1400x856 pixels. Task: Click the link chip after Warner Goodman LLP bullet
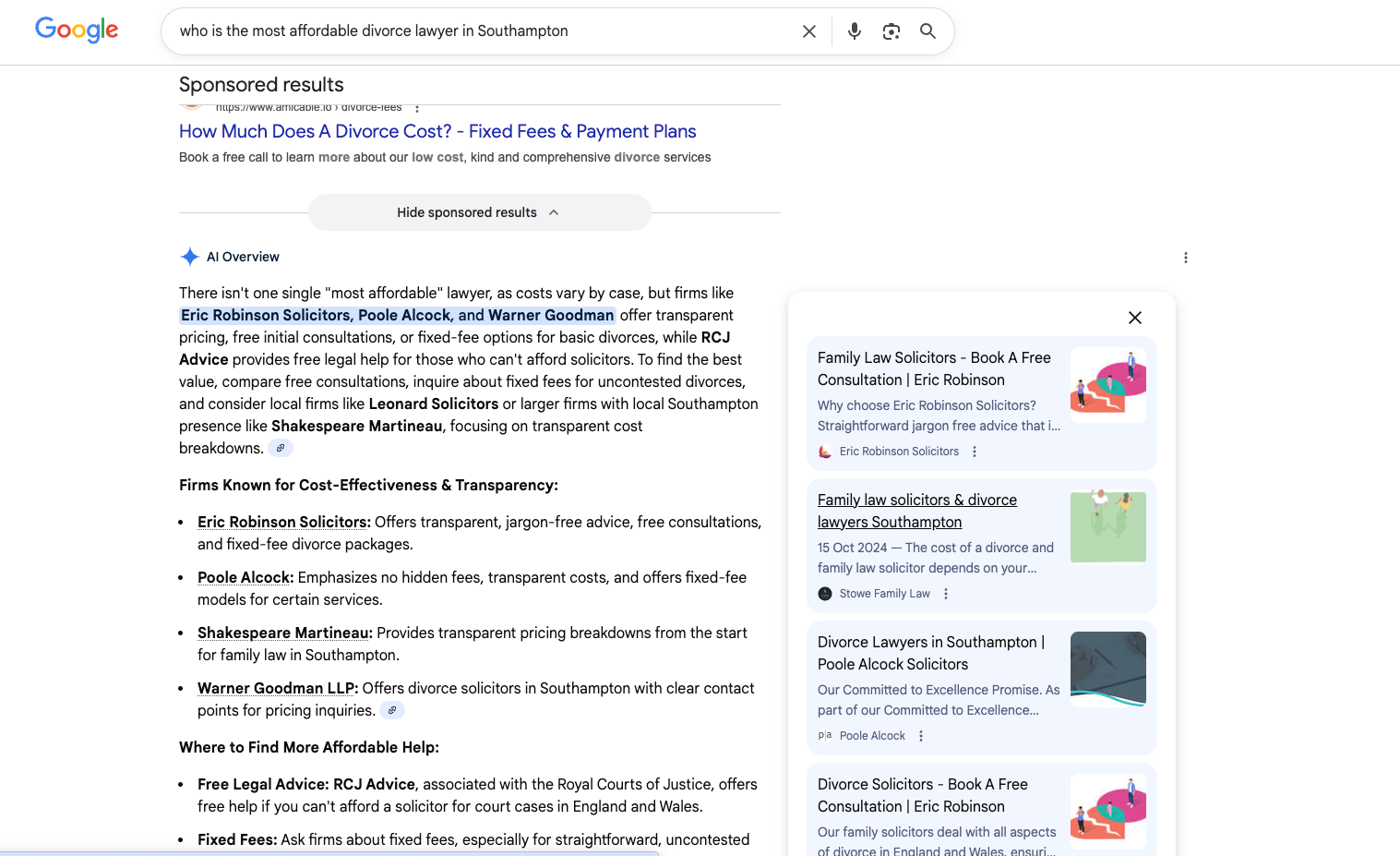392,710
